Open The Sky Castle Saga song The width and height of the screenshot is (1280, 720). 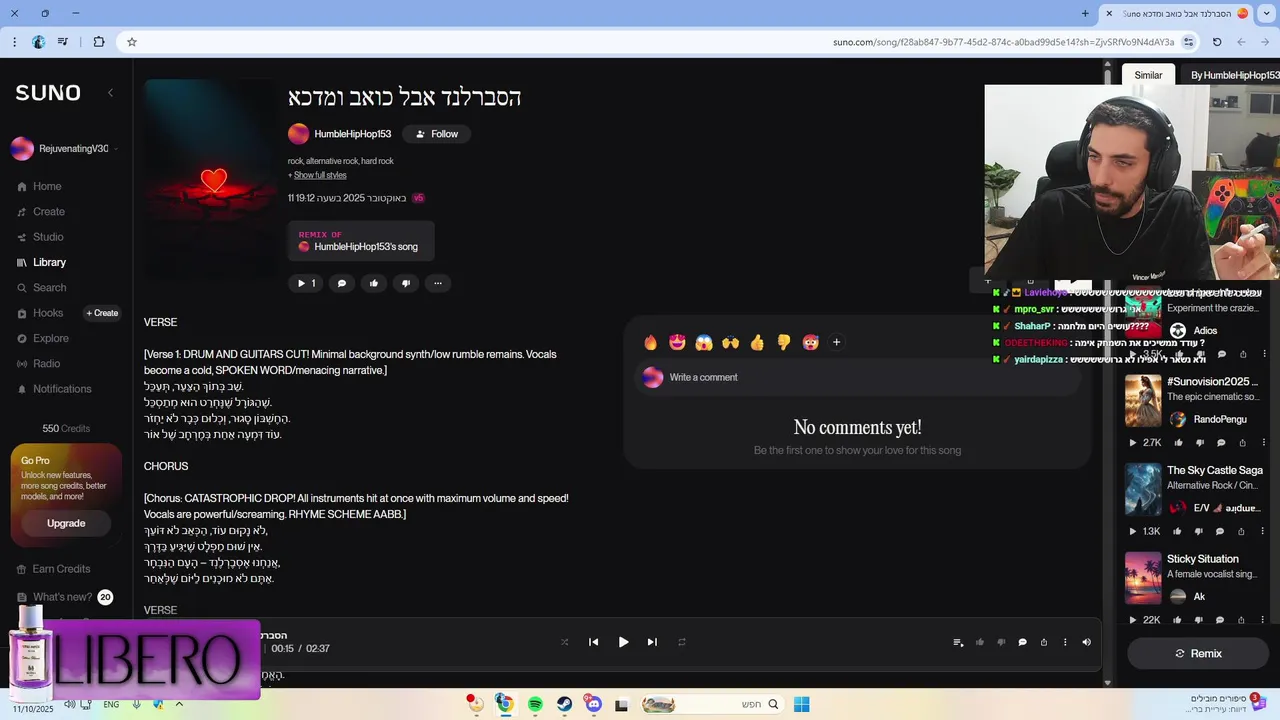tap(1214, 470)
